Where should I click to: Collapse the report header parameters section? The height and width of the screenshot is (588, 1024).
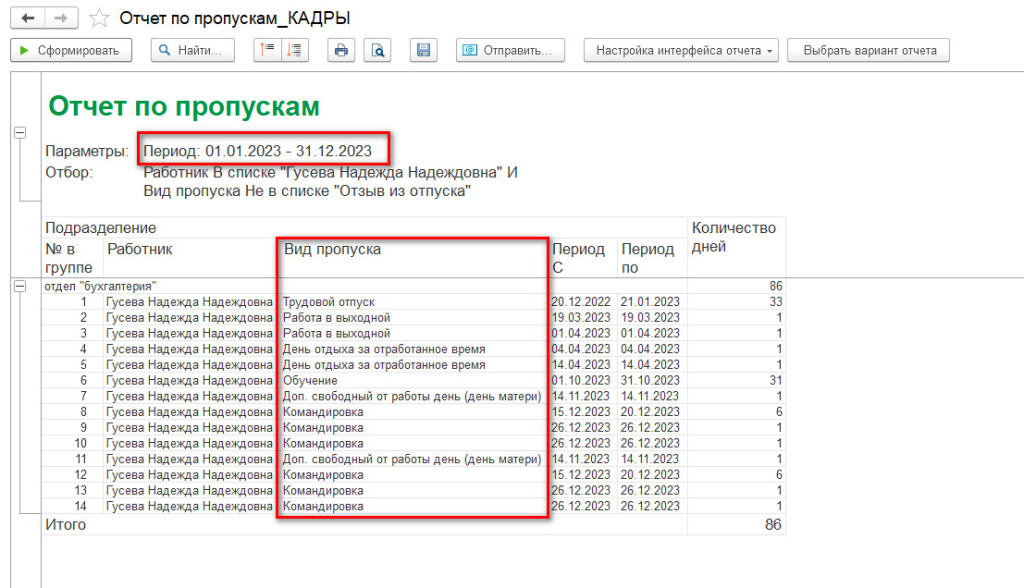[18, 133]
